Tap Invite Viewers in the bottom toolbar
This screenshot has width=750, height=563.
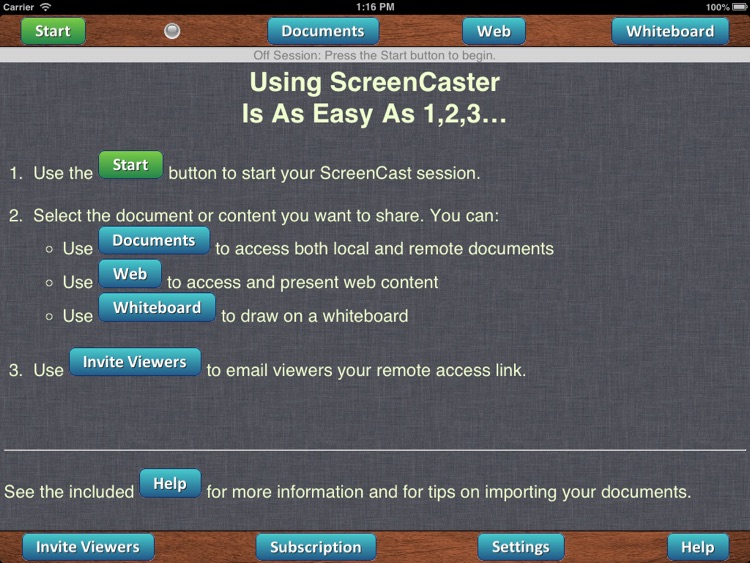pyautogui.click(x=88, y=547)
